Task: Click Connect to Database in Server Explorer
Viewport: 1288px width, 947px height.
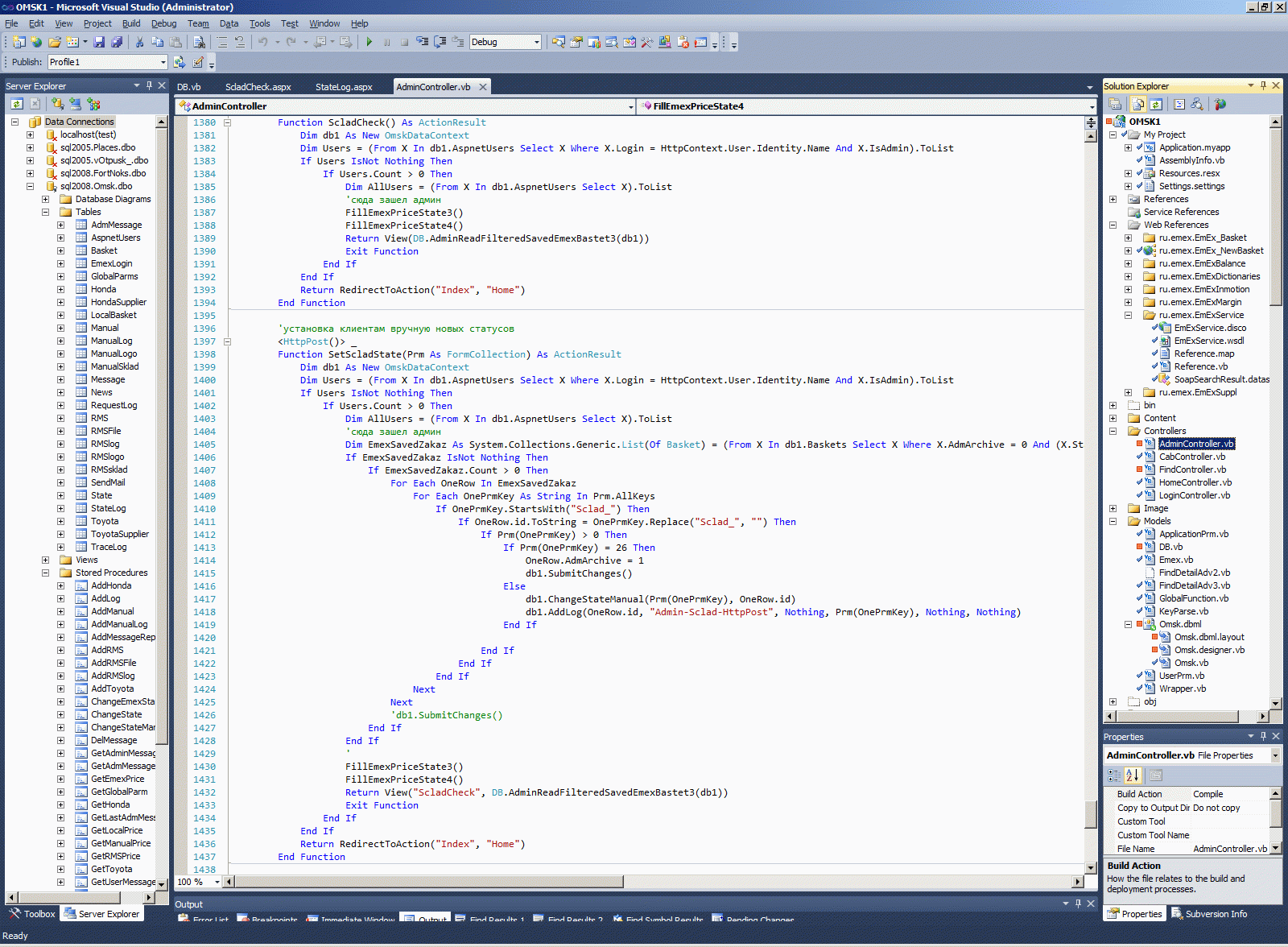Action: click(x=58, y=104)
